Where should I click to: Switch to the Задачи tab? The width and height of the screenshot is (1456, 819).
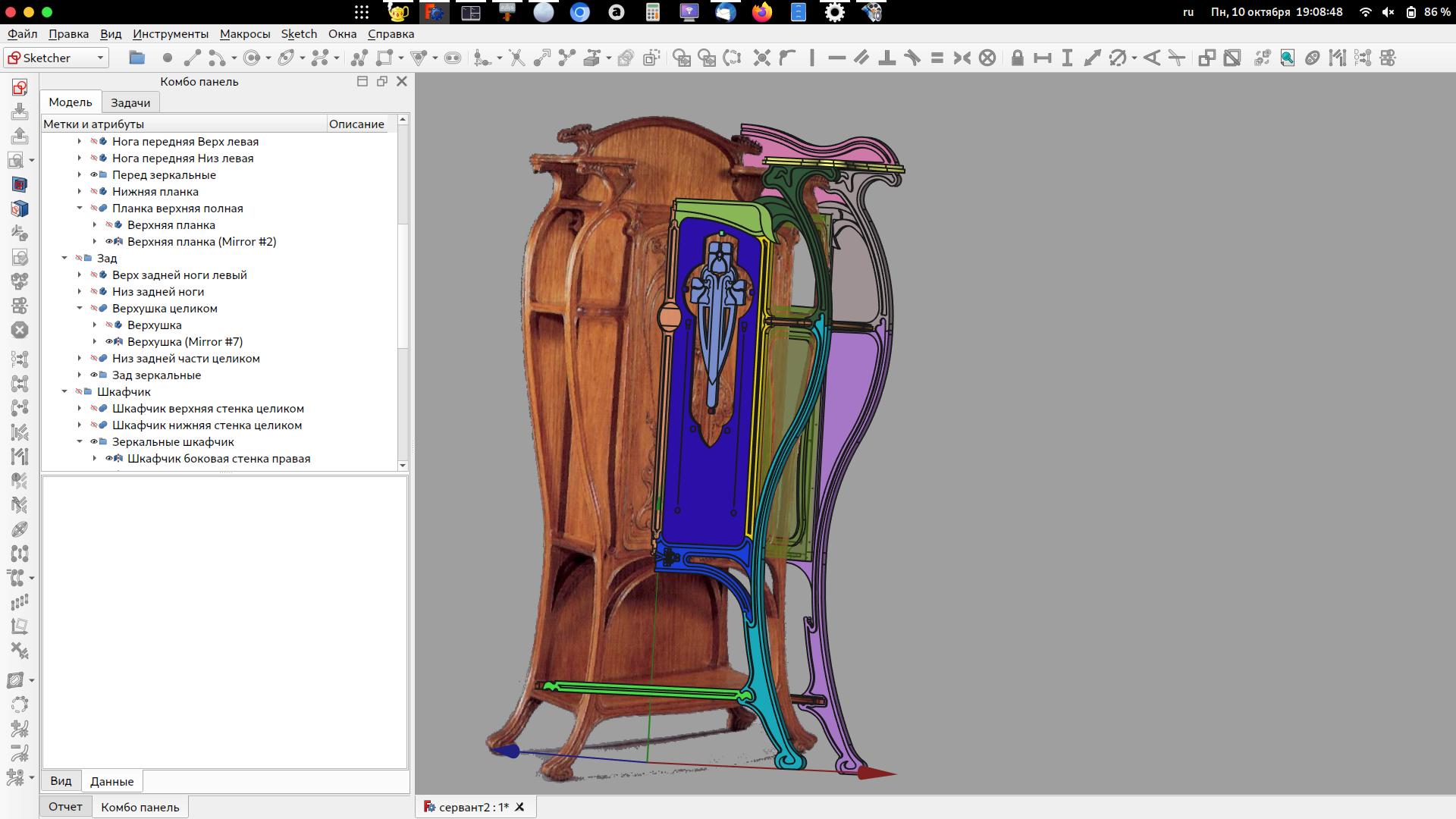coord(130,102)
